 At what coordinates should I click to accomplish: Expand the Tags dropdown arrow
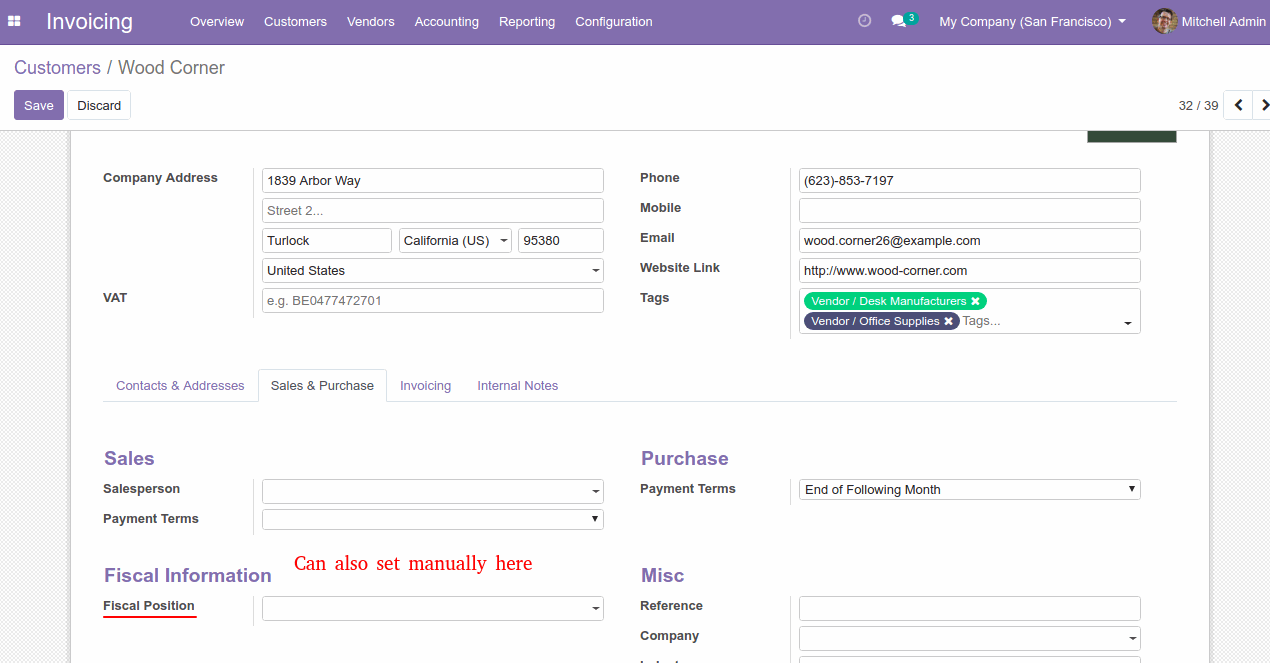[1128, 323]
